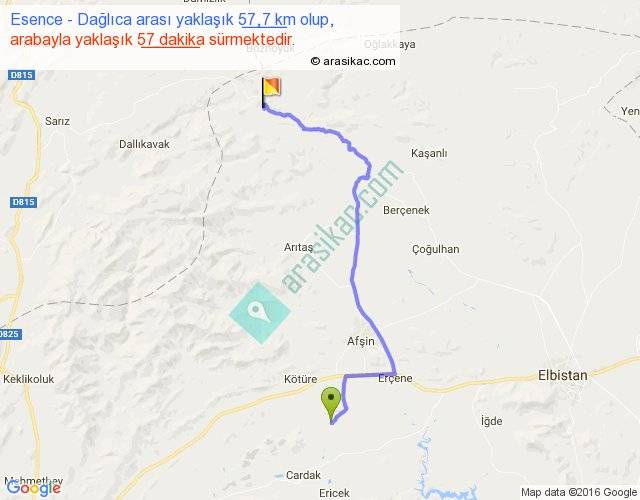Click the 57,7 km underlined distance

tap(264, 20)
